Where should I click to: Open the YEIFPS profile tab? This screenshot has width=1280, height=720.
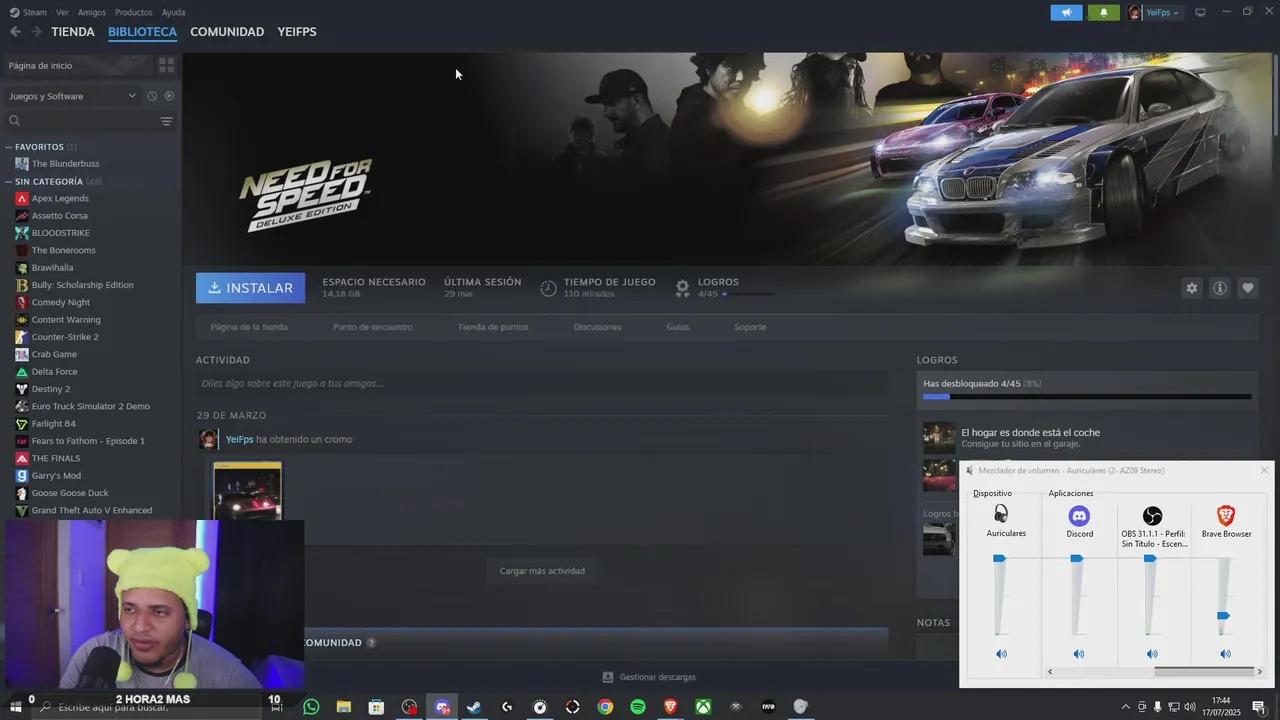(297, 32)
